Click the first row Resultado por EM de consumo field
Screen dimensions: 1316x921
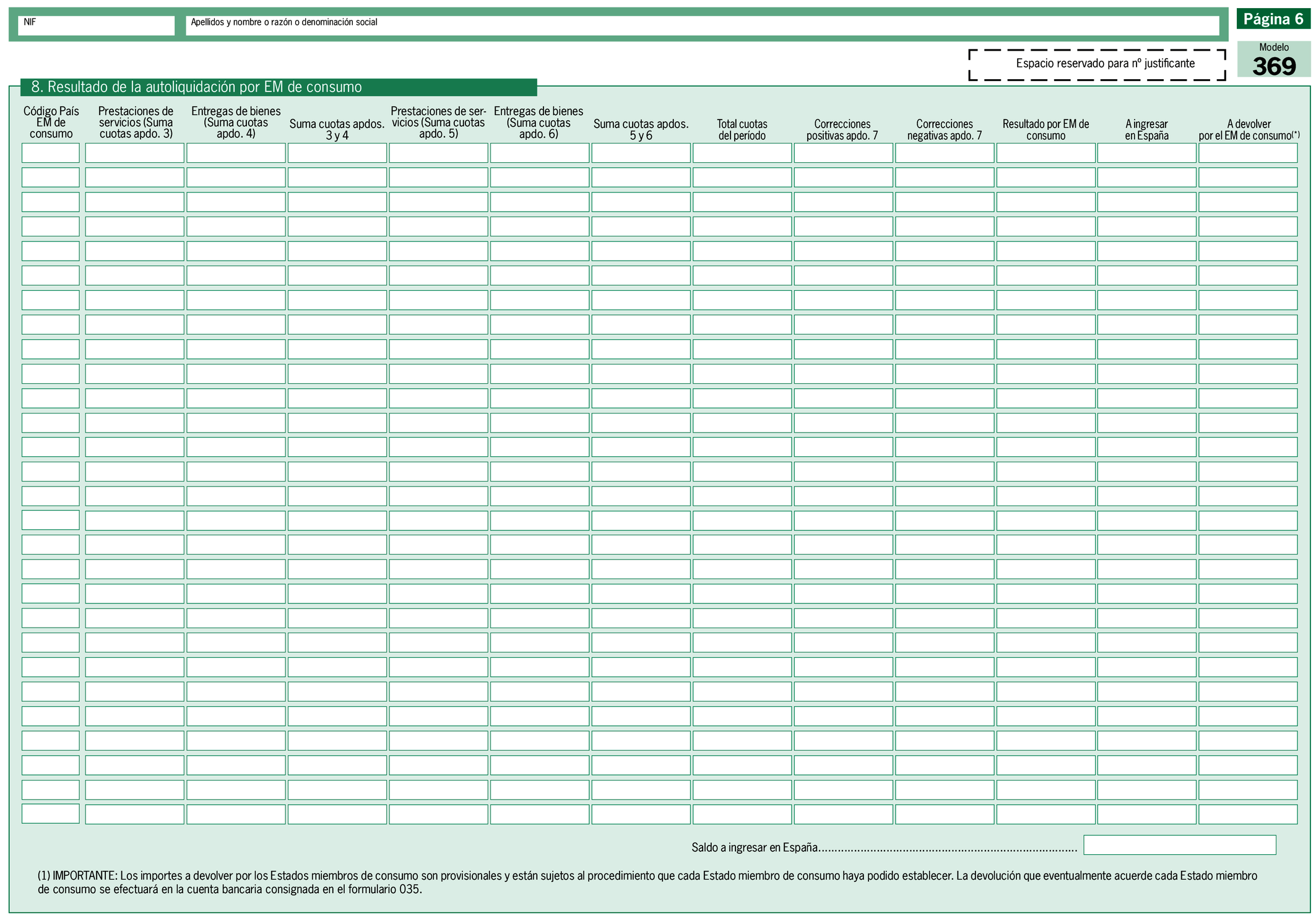pos(1045,153)
